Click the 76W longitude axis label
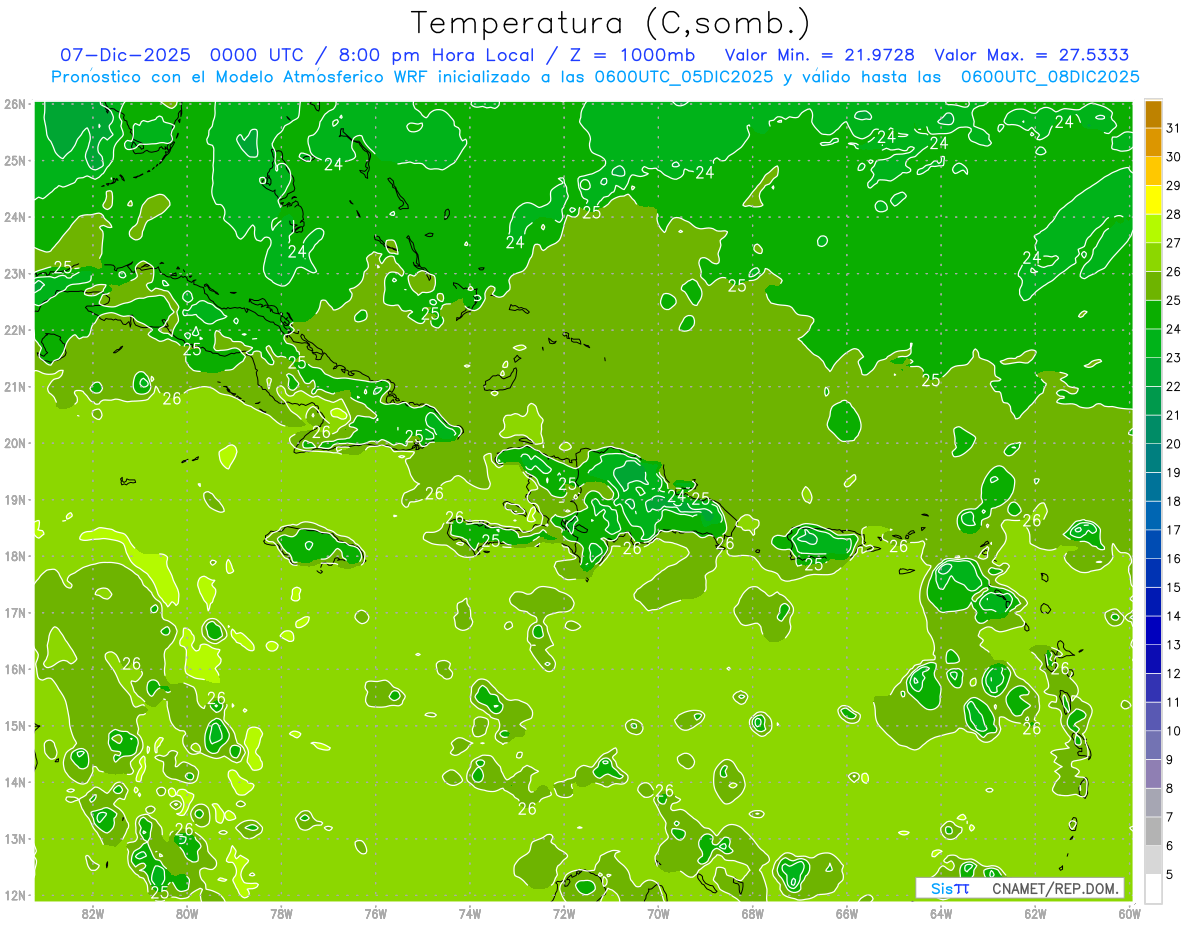This screenshot has width=1200, height=927. pos(375,913)
